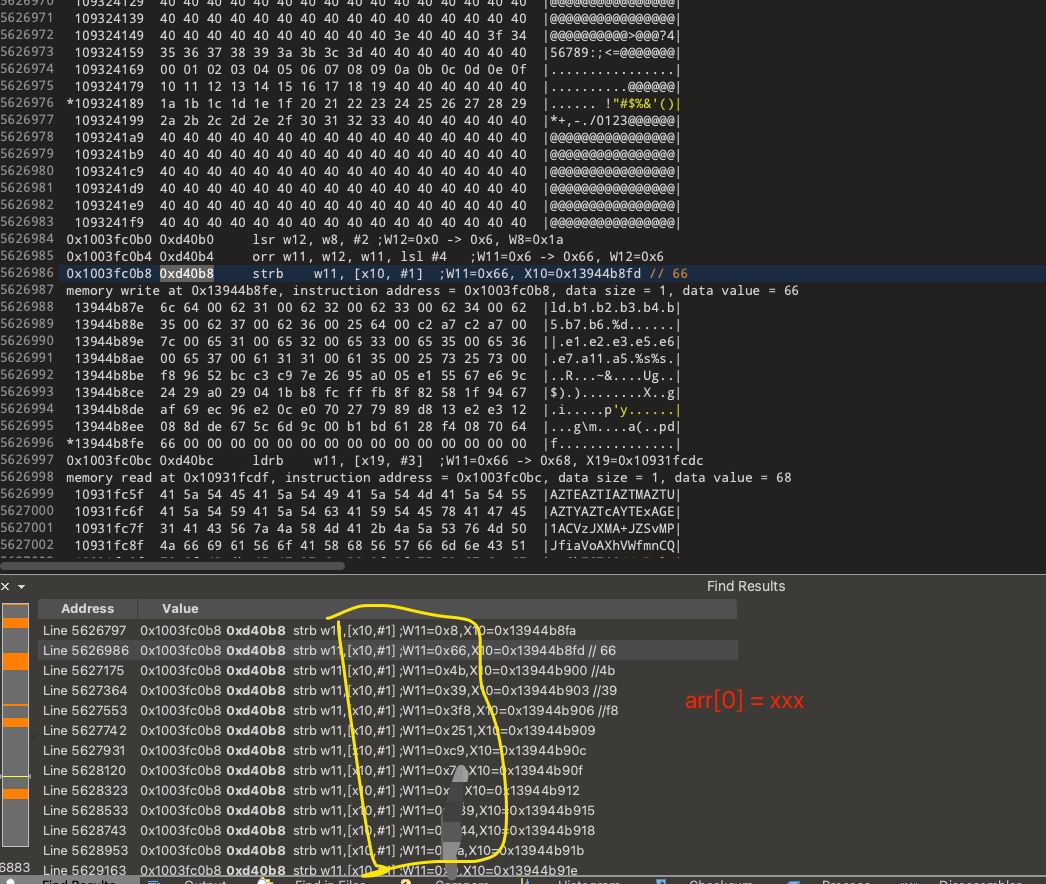This screenshot has width=1046, height=884.
Task: Open the Checksum bottom tab
Action: (720, 881)
